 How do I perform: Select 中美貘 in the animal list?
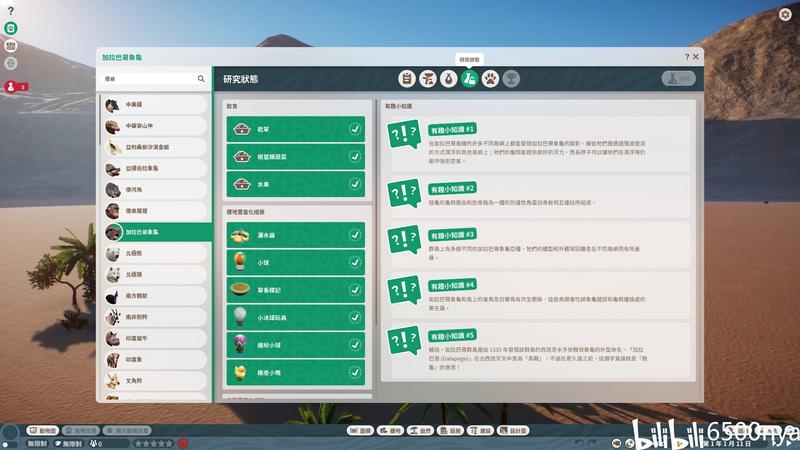pos(156,105)
